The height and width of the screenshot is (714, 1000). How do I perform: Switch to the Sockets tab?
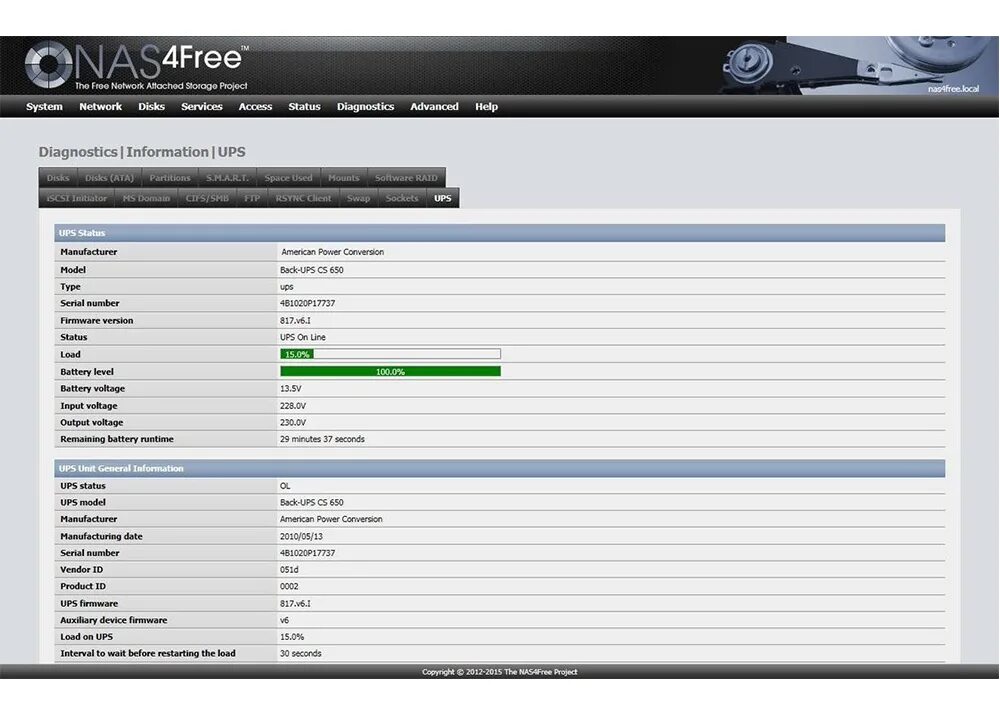tap(402, 198)
